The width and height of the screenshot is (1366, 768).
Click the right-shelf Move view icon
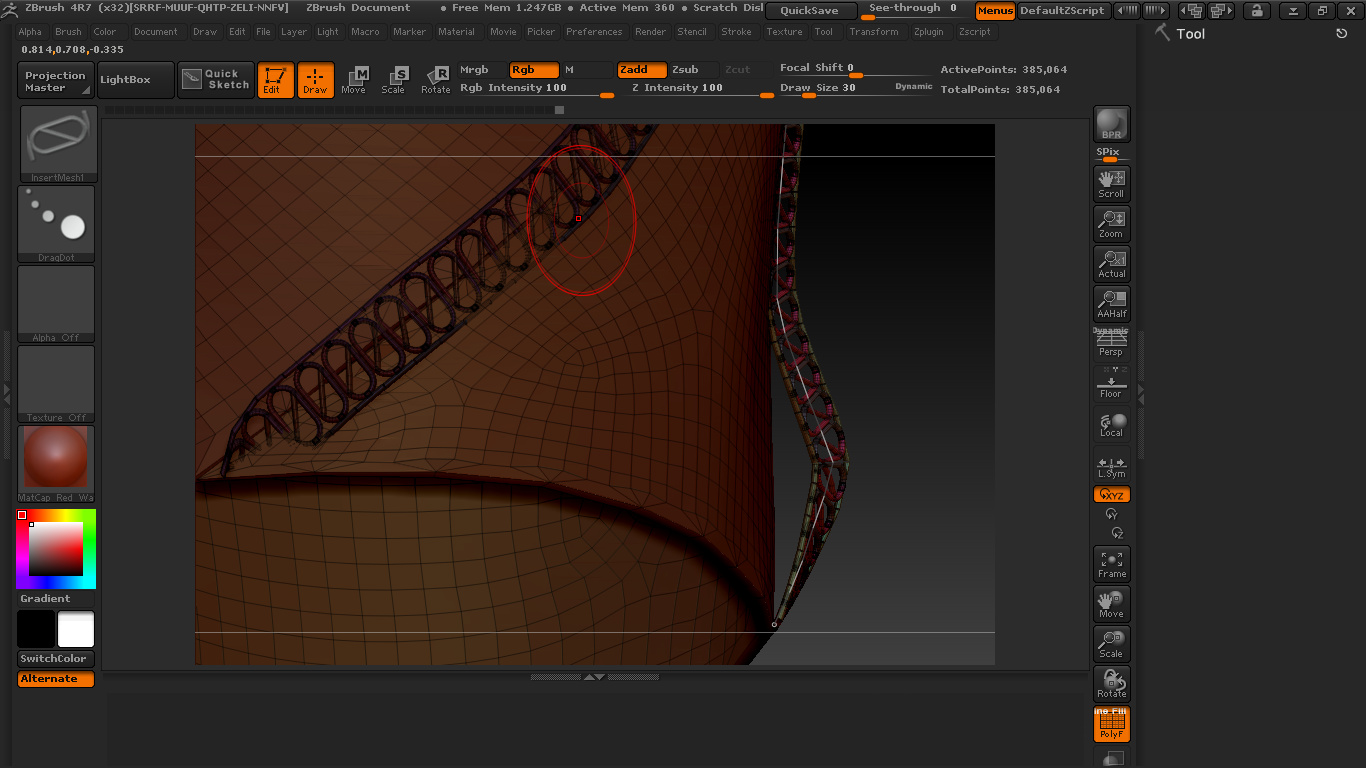coord(1111,604)
